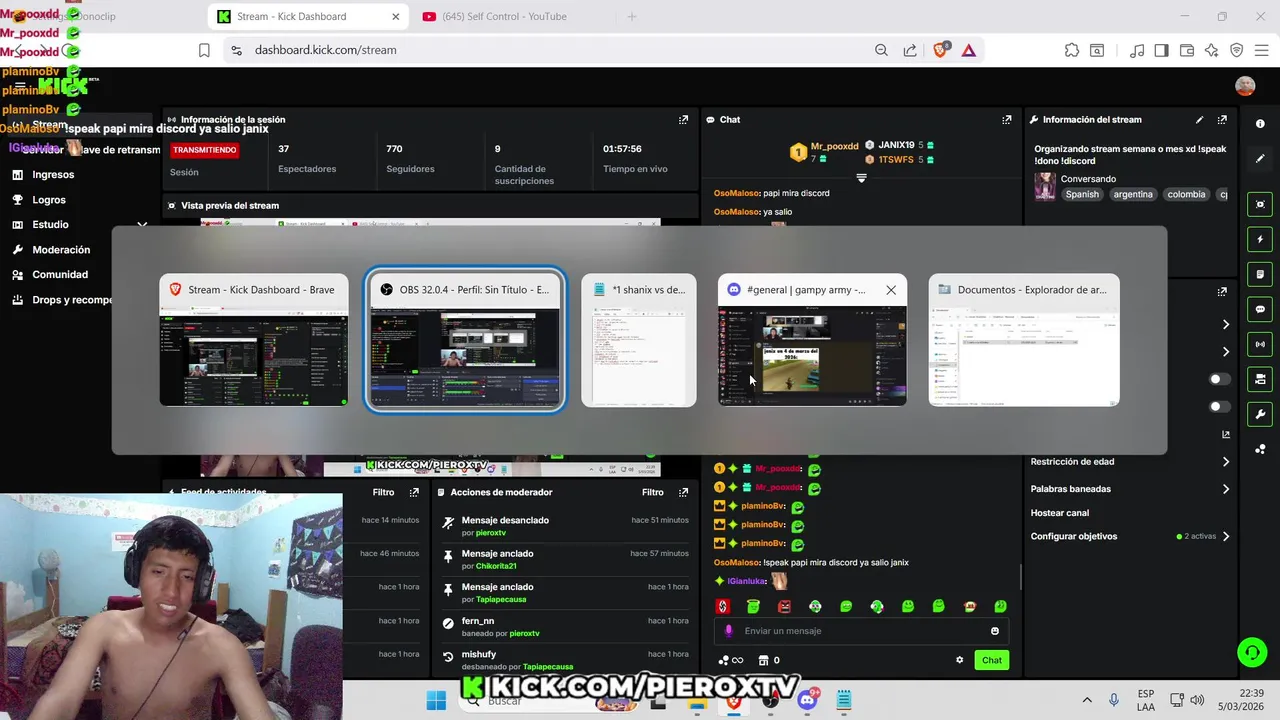Open the chat bubble icon in right sidebar

[x=1260, y=309]
